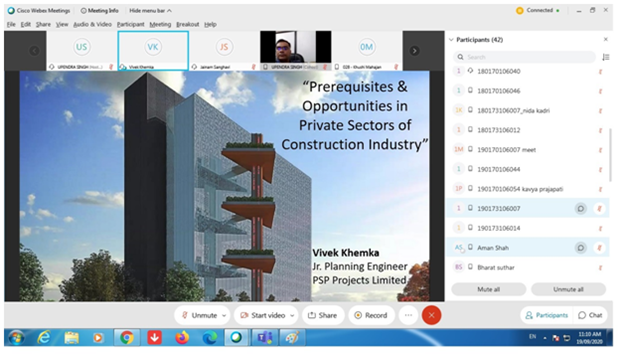Show previous video thumbnails with left arrow
Image resolution: width=628 pixels, height=361 pixels.
click(x=34, y=51)
